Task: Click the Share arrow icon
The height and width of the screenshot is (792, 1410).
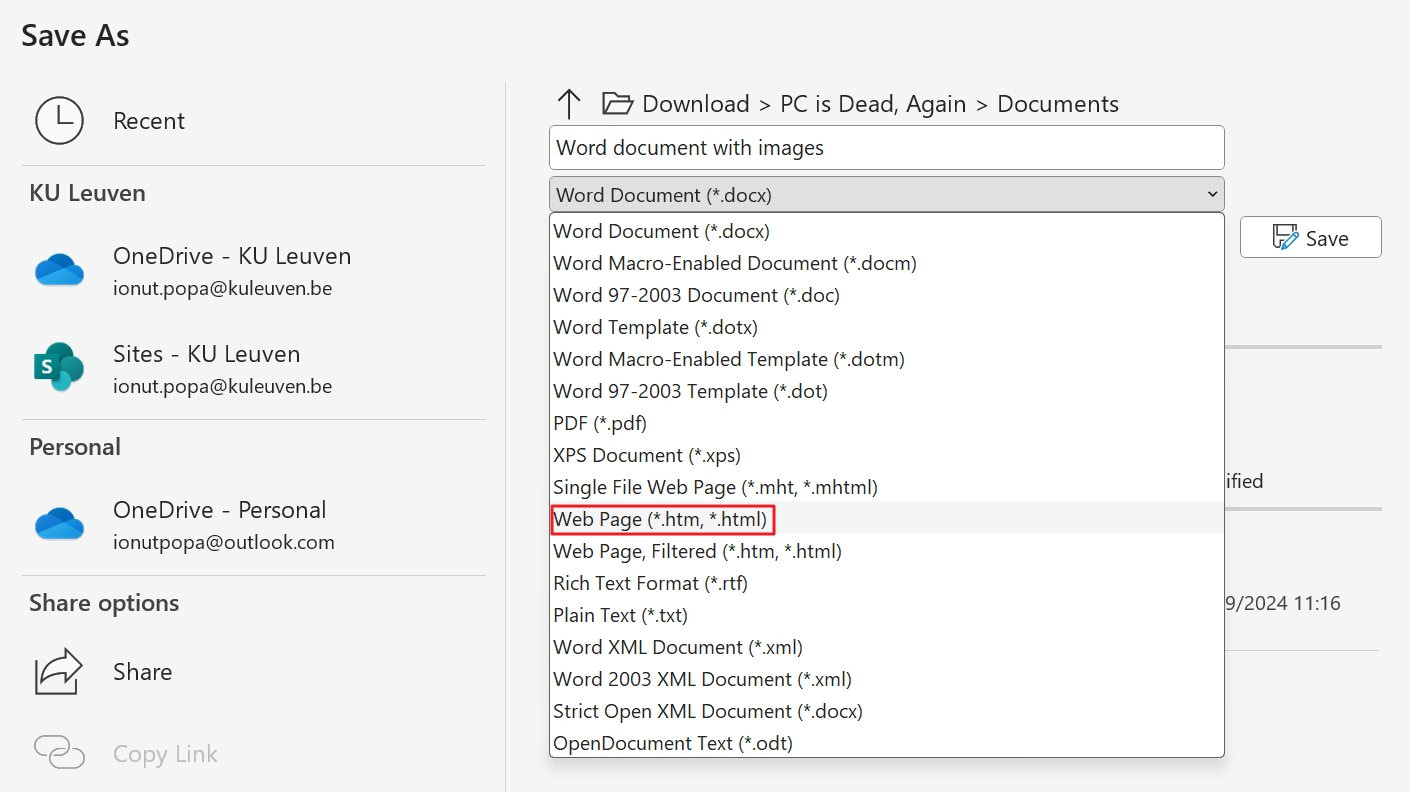Action: pyautogui.click(x=59, y=672)
